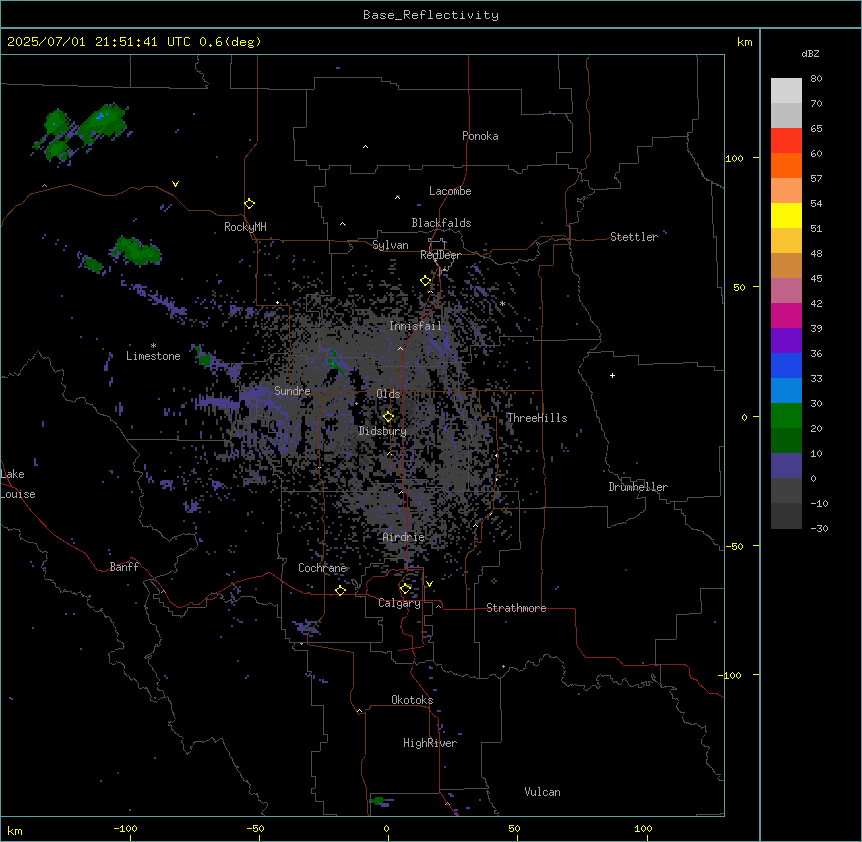Click the -100 tick on the horizontal axis
The image size is (862, 842).
coord(126,828)
